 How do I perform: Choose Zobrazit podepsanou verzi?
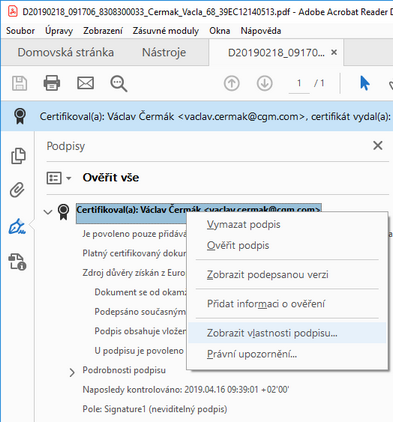(287, 274)
